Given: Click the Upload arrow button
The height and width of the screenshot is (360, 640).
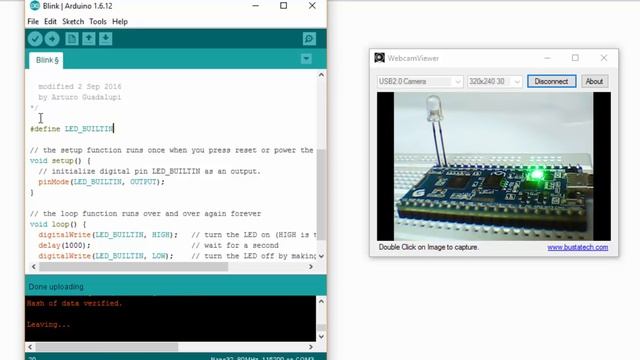Looking at the screenshot, I should coord(52,39).
